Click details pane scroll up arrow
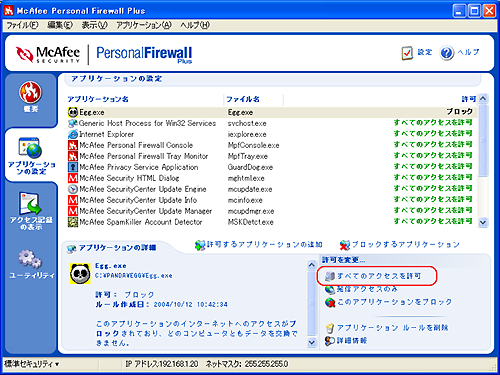This screenshot has width=500, height=375. (x=311, y=265)
